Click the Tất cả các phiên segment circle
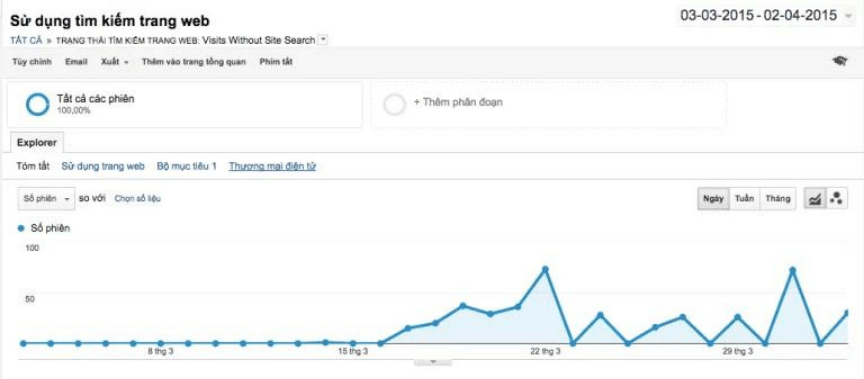 [x=37, y=104]
